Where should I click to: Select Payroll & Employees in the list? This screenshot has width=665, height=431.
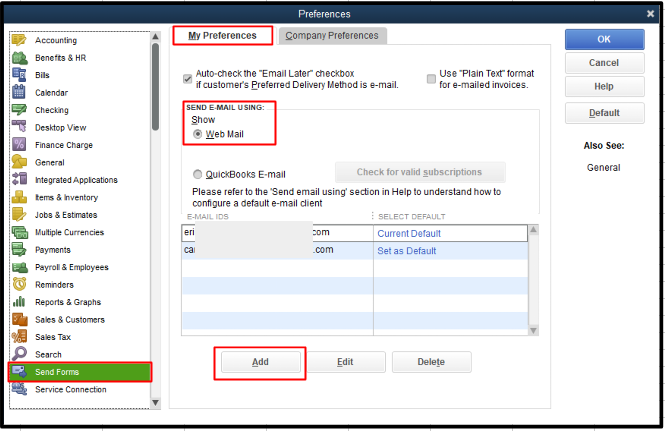click(72, 267)
